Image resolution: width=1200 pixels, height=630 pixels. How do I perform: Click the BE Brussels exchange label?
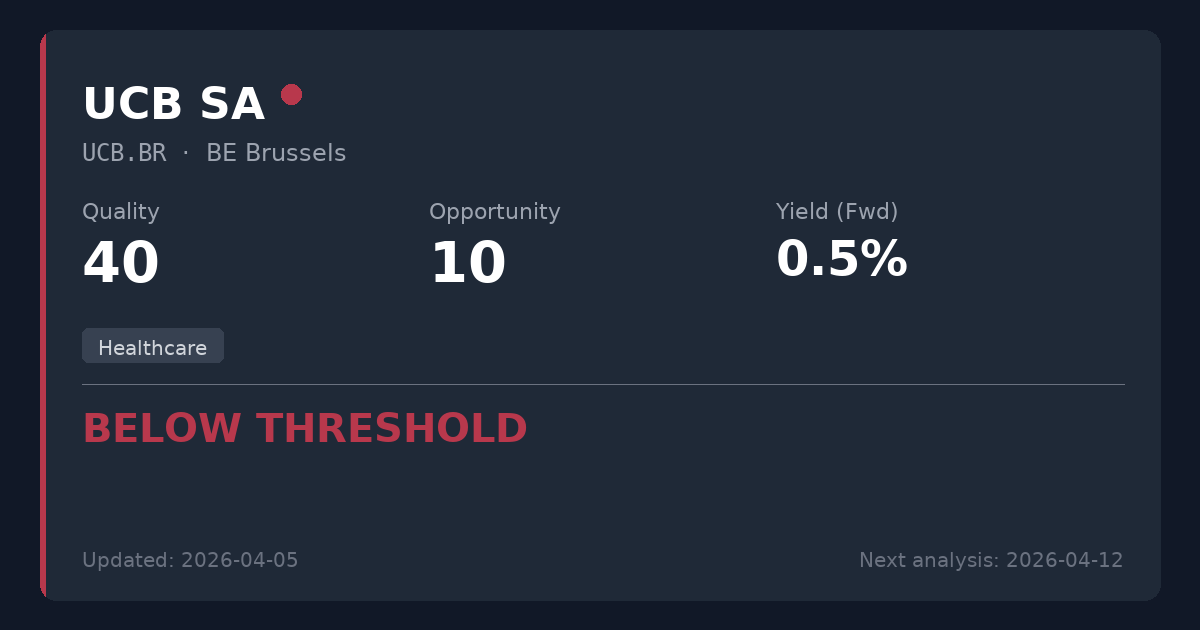276,154
